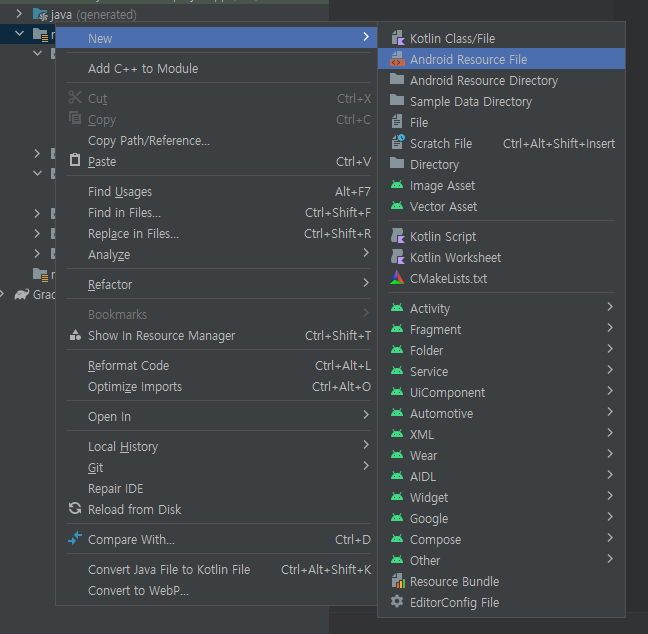
Task: Click the Android Resource File icon
Action: coord(397,59)
